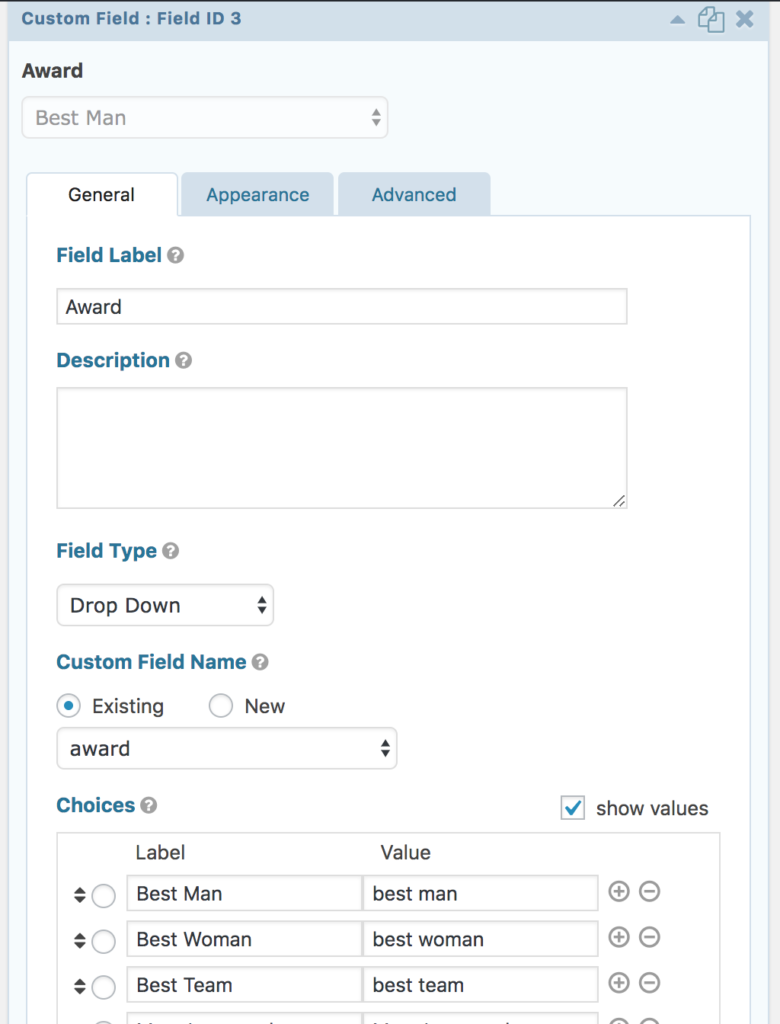Open Choices help tooltip icon
780x1024 pixels.
[x=149, y=805]
